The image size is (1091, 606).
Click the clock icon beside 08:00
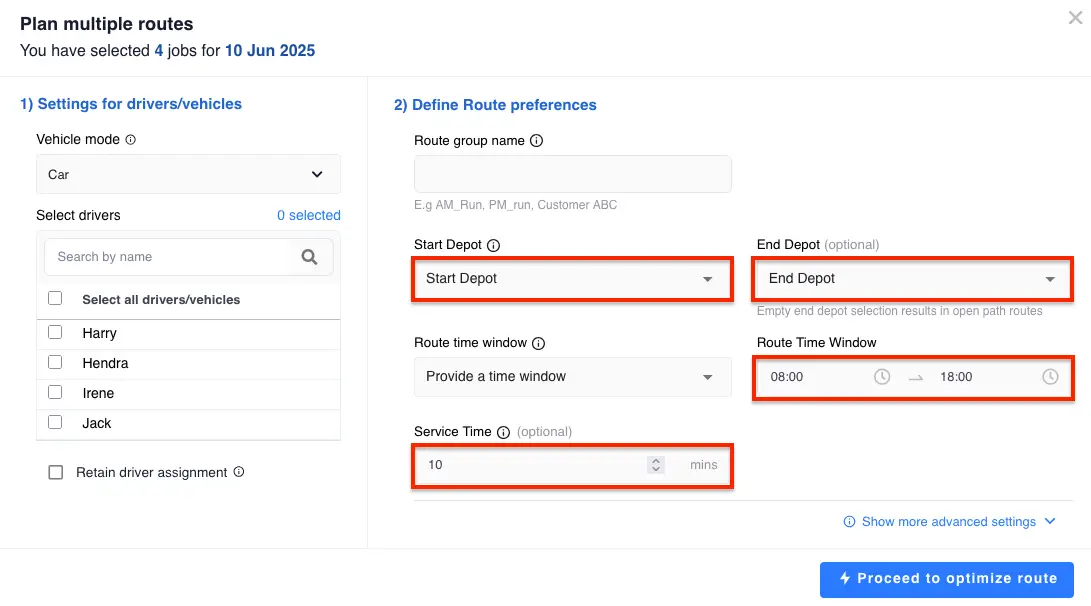(882, 376)
